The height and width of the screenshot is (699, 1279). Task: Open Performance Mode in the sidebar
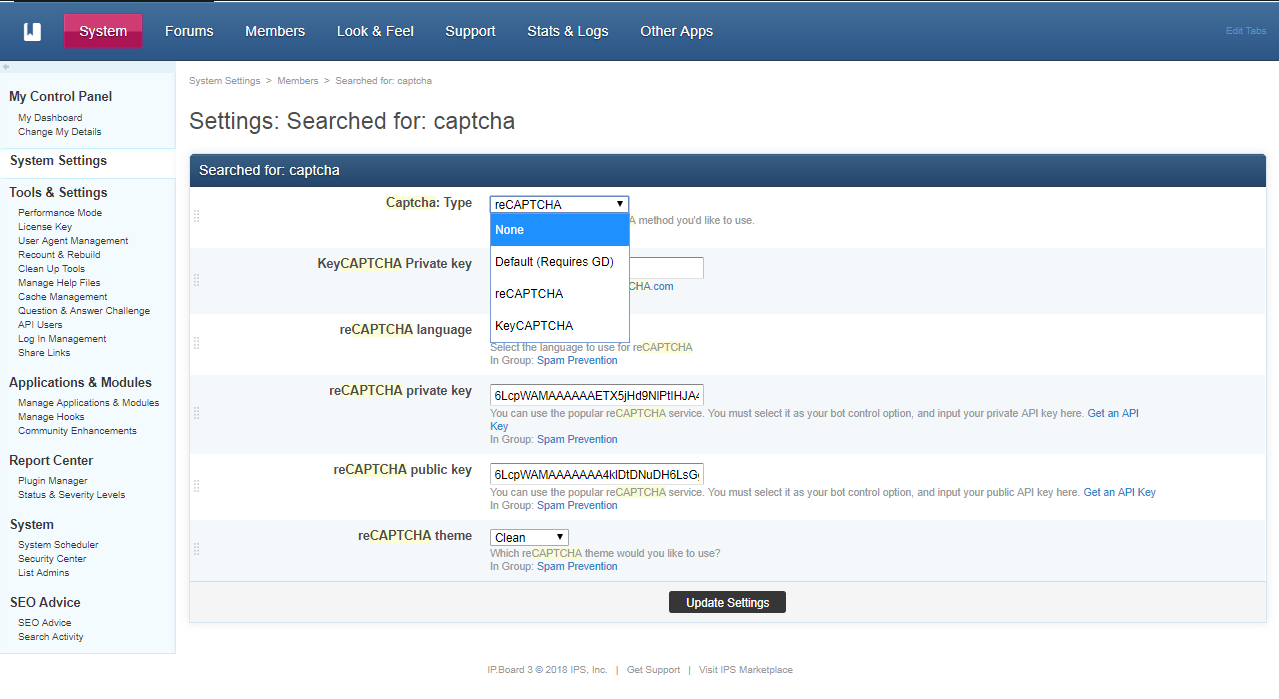point(60,213)
